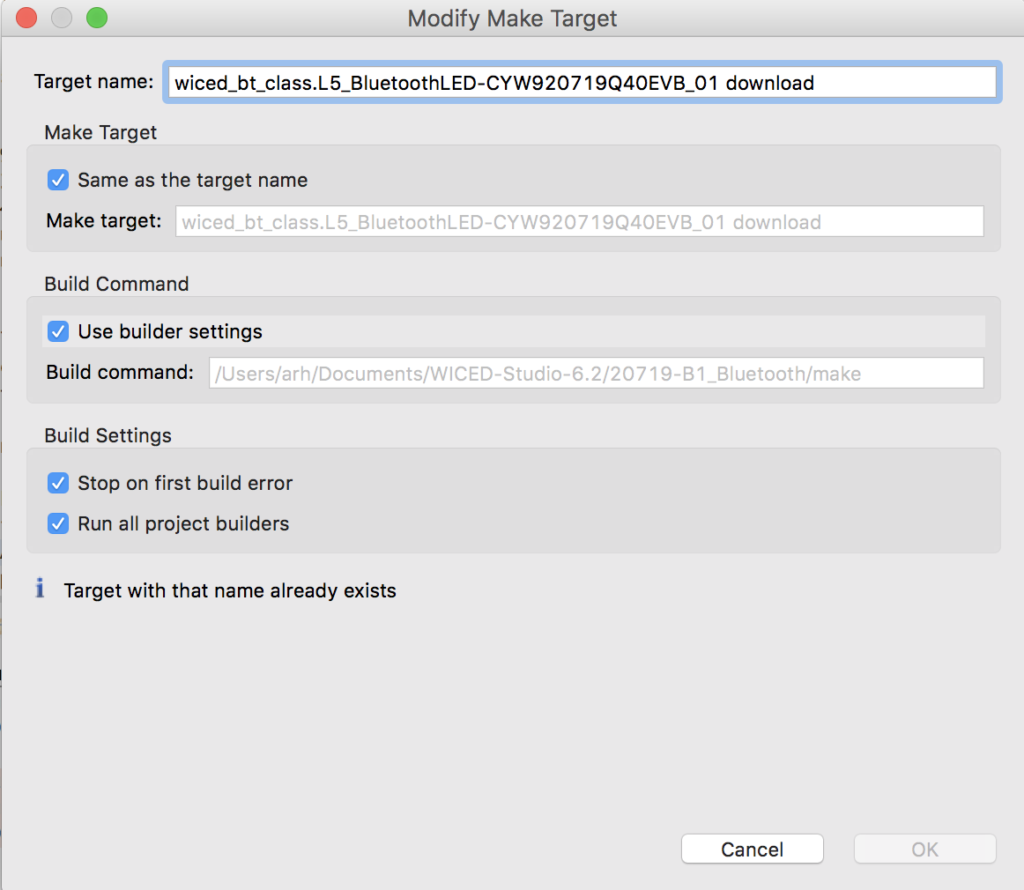
Task: Click the Build command path field
Action: 596,373
